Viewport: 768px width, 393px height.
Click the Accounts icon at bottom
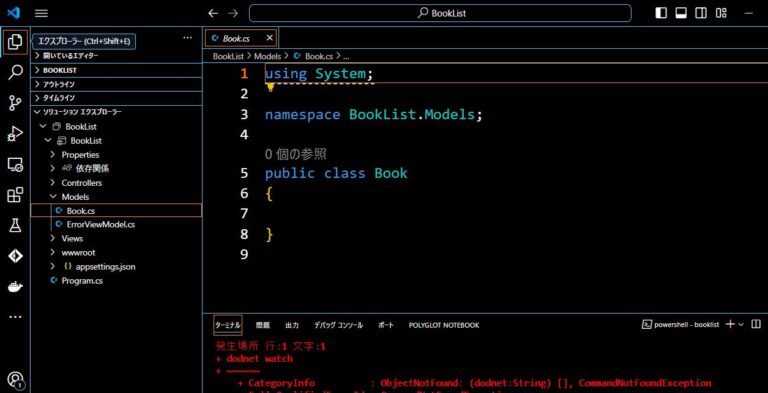[x=15, y=379]
